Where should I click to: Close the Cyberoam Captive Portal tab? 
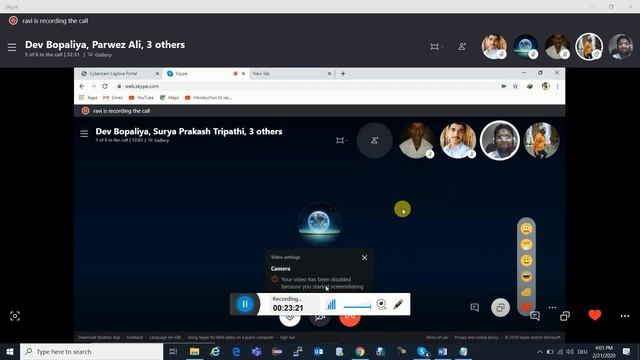157,73
